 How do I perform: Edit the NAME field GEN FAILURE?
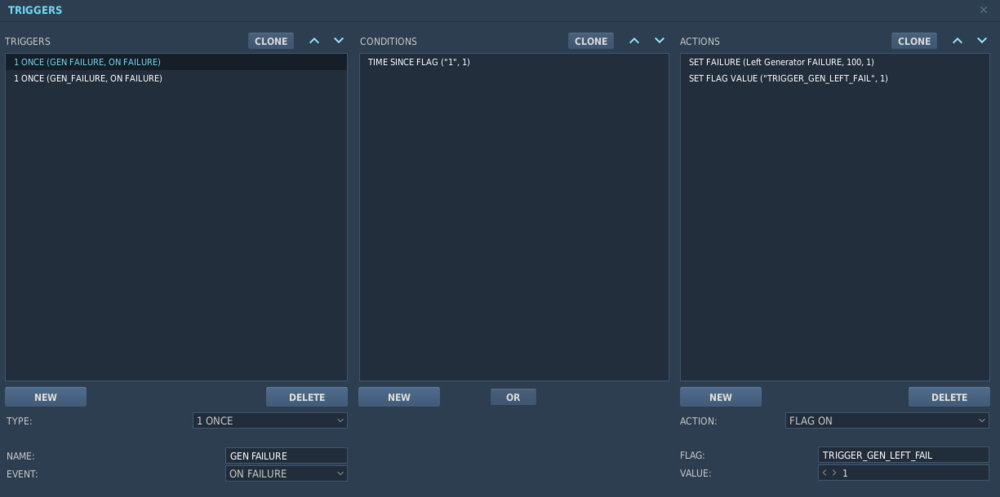click(x=286, y=456)
